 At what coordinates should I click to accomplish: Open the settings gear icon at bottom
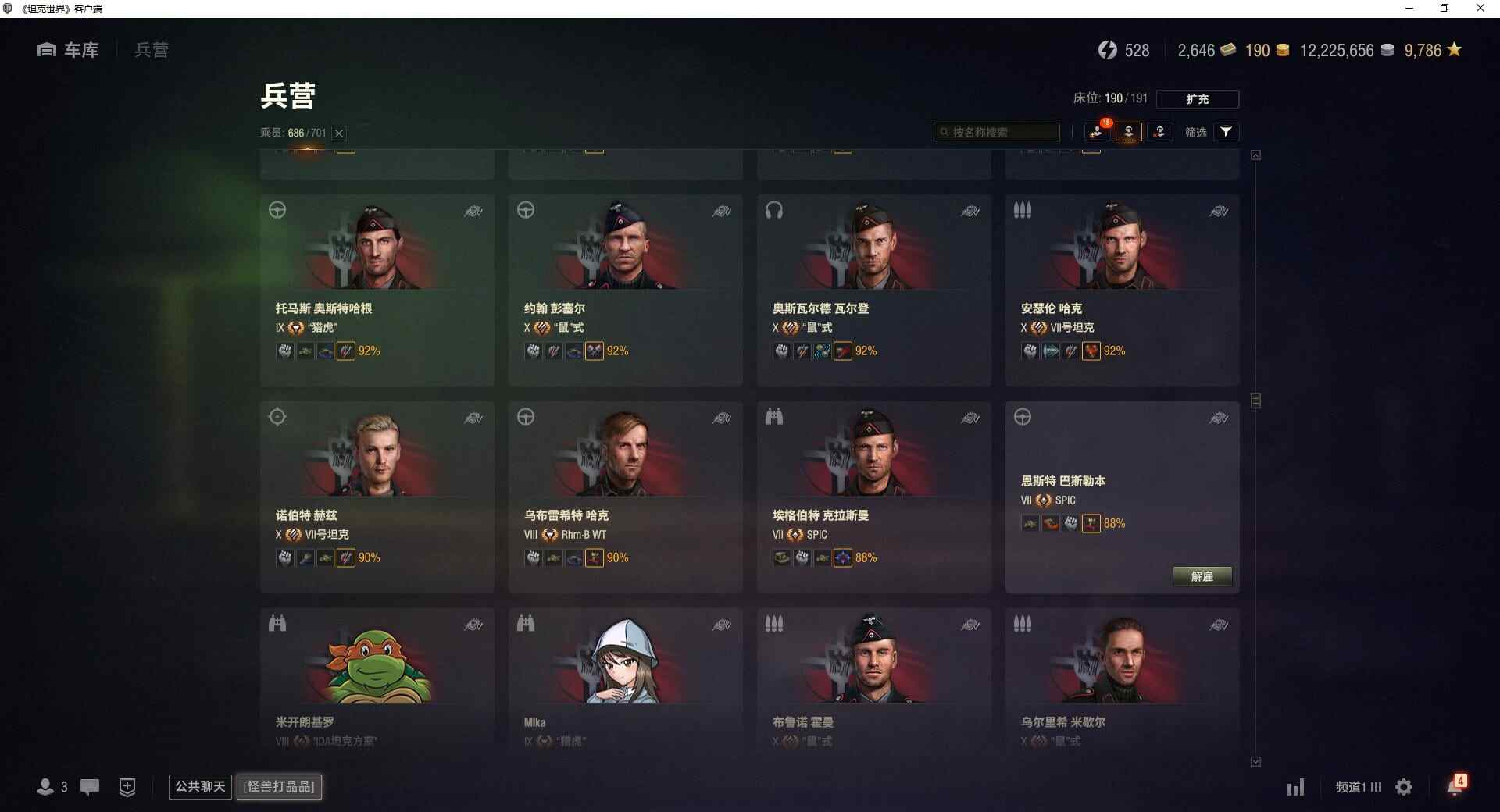click(1404, 787)
